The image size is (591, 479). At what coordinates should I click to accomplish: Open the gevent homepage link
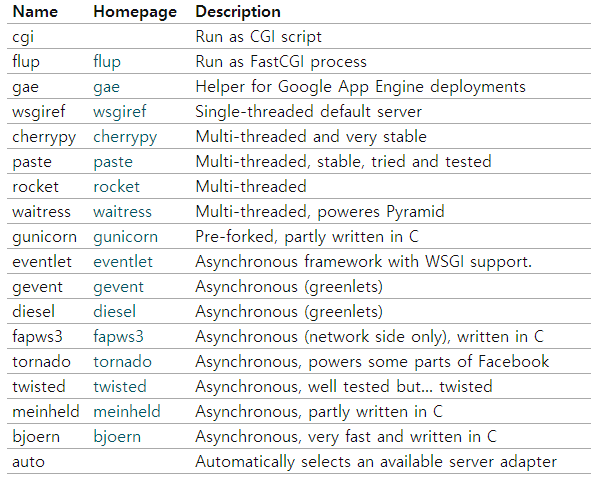(118, 287)
